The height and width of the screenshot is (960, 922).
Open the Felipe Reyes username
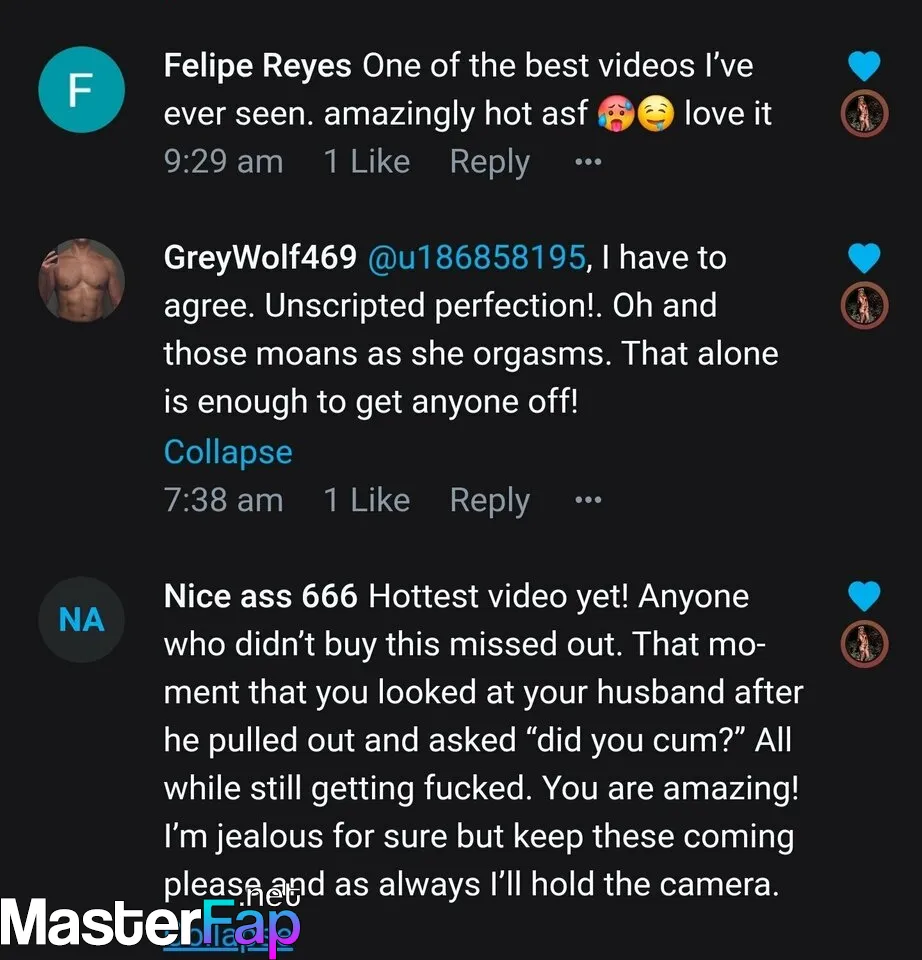257,66
